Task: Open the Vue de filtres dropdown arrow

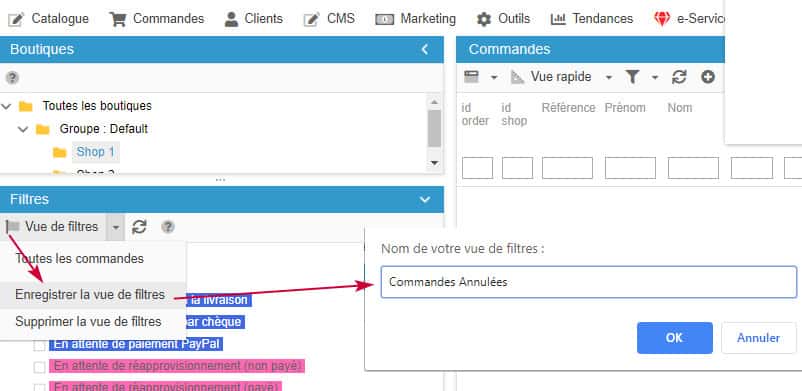Action: [x=116, y=227]
